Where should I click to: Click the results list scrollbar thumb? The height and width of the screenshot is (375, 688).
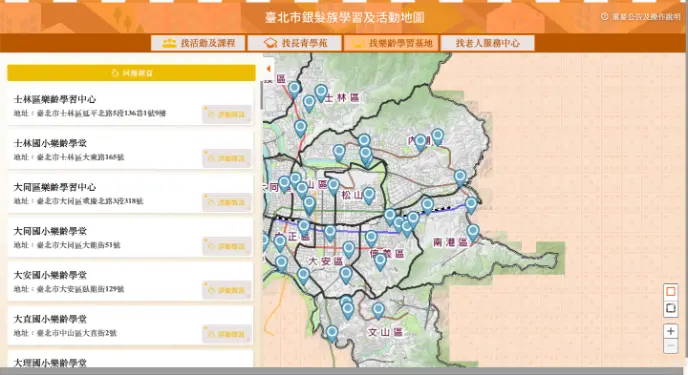pos(262,95)
